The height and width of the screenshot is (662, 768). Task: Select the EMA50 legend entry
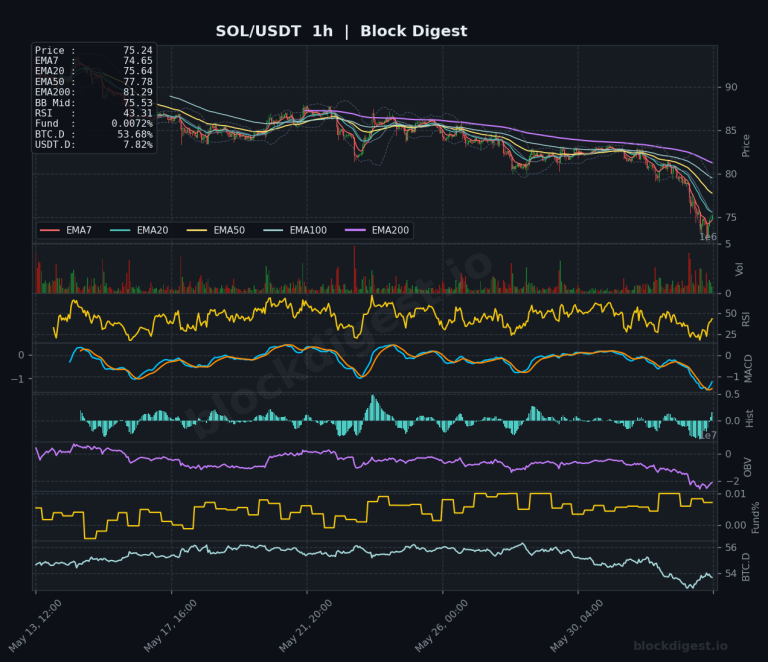click(216, 230)
